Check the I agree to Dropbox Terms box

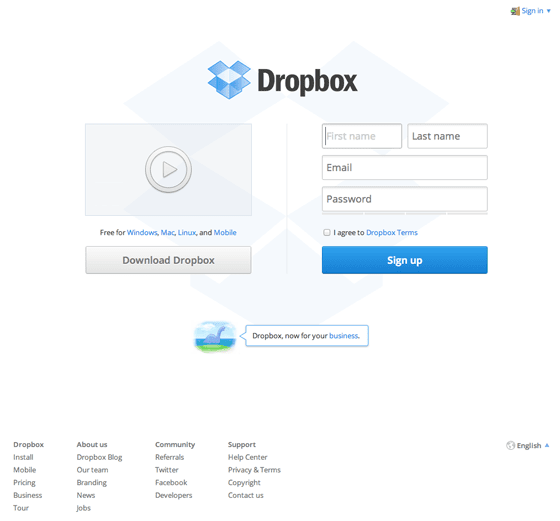click(x=326, y=232)
